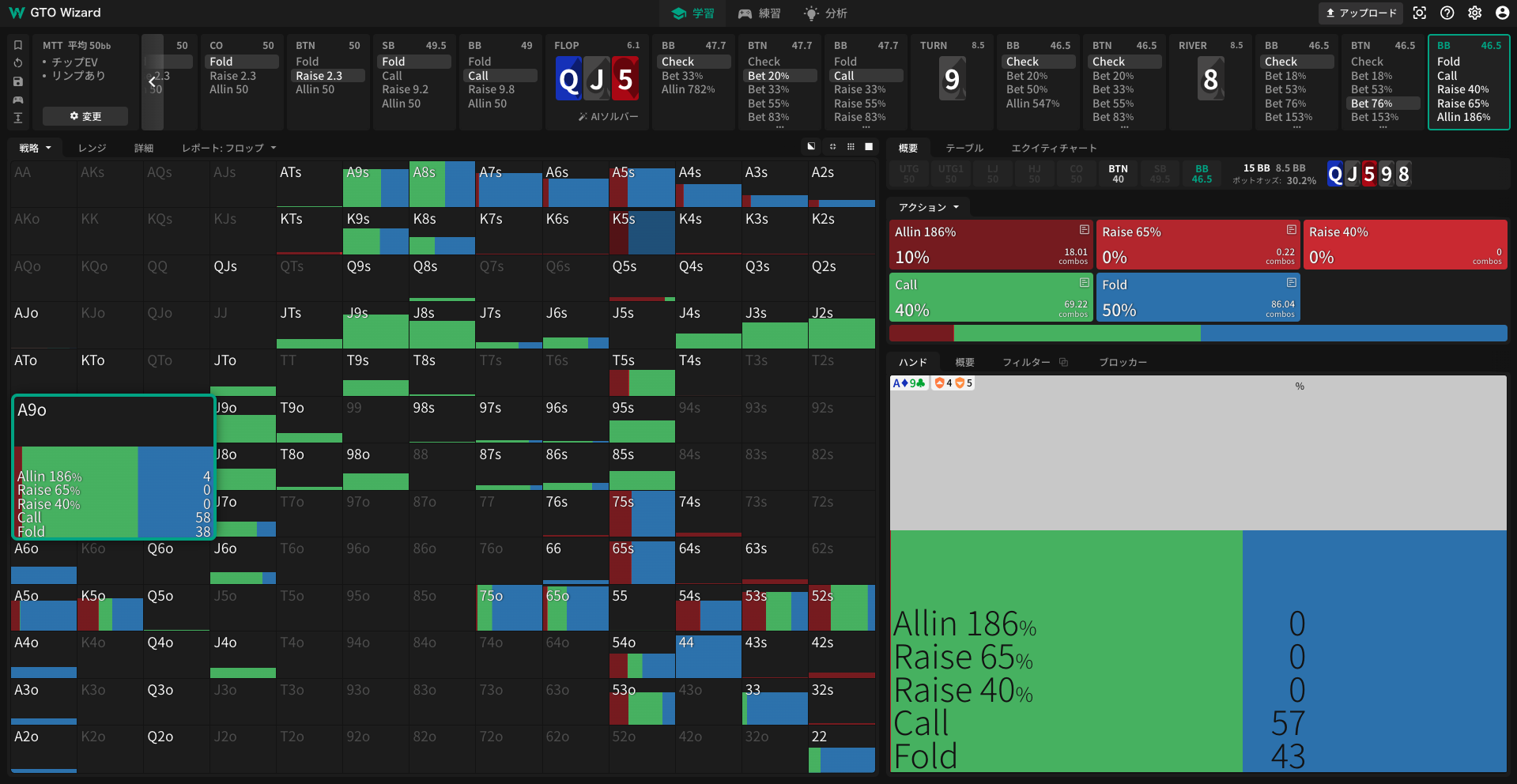Switch to the レンジ tab
Screen dimensions: 1517x784
tap(92, 148)
